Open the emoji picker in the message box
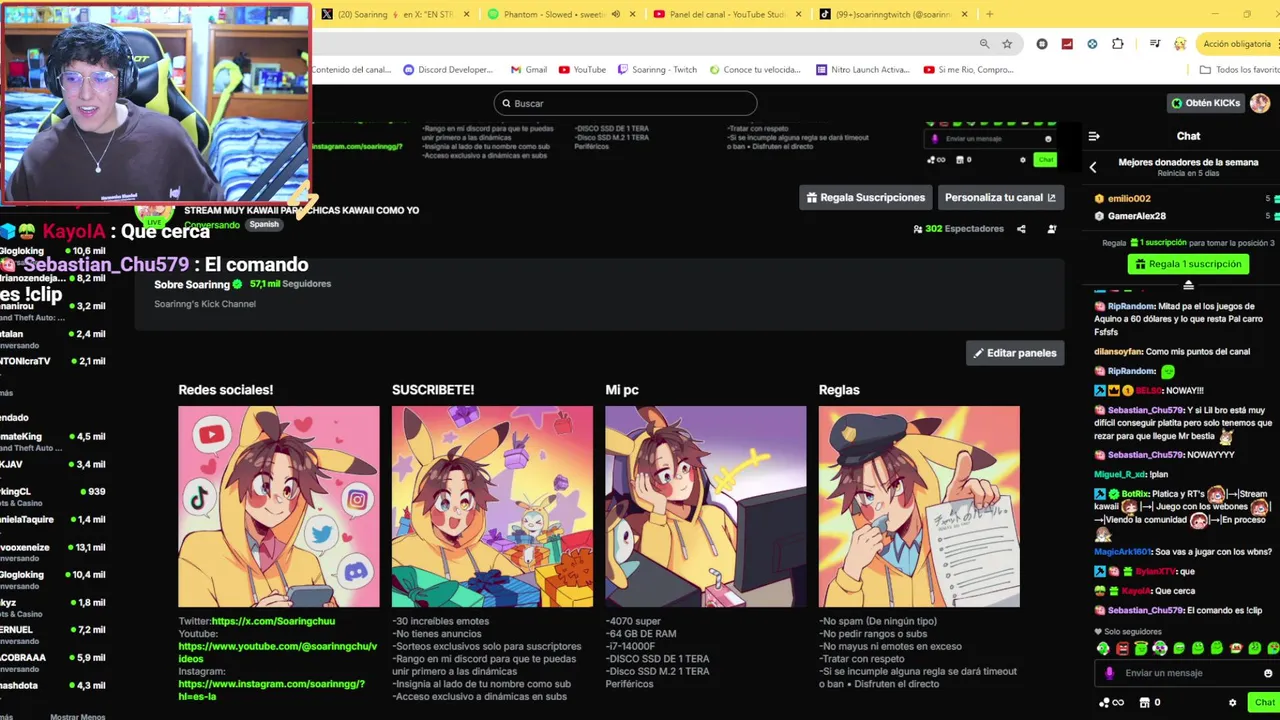This screenshot has width=1280, height=720. [x=1268, y=673]
